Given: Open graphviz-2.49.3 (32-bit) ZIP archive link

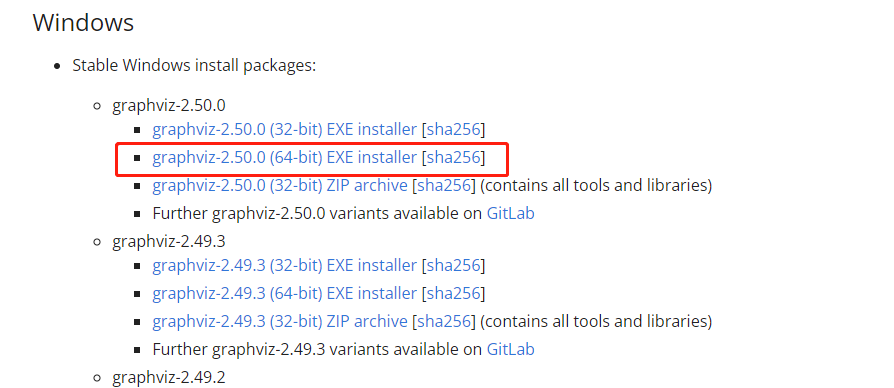Looking at the screenshot, I should click(280, 321).
